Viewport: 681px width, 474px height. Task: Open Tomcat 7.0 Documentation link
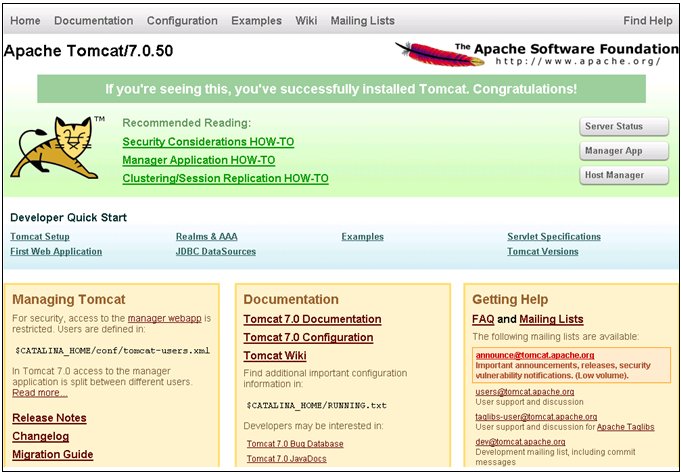click(312, 319)
